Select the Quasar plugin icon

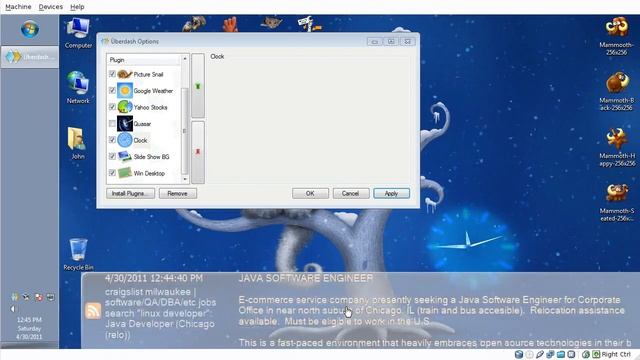click(125, 124)
